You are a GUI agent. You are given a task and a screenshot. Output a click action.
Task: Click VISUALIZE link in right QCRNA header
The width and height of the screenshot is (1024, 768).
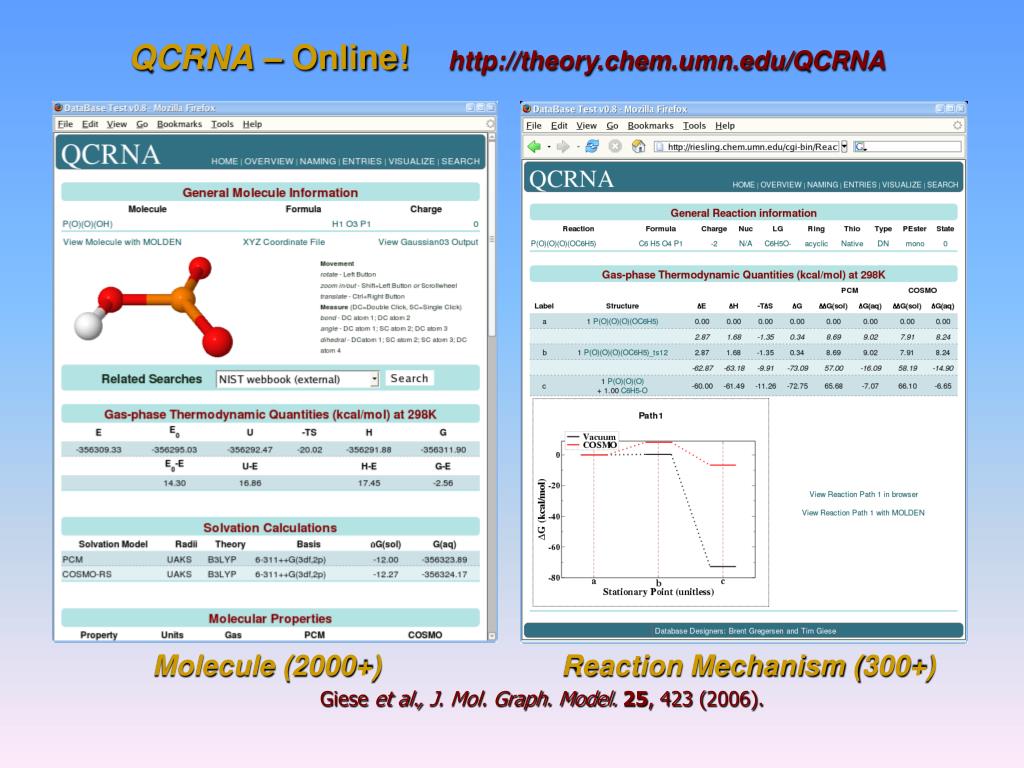click(901, 185)
